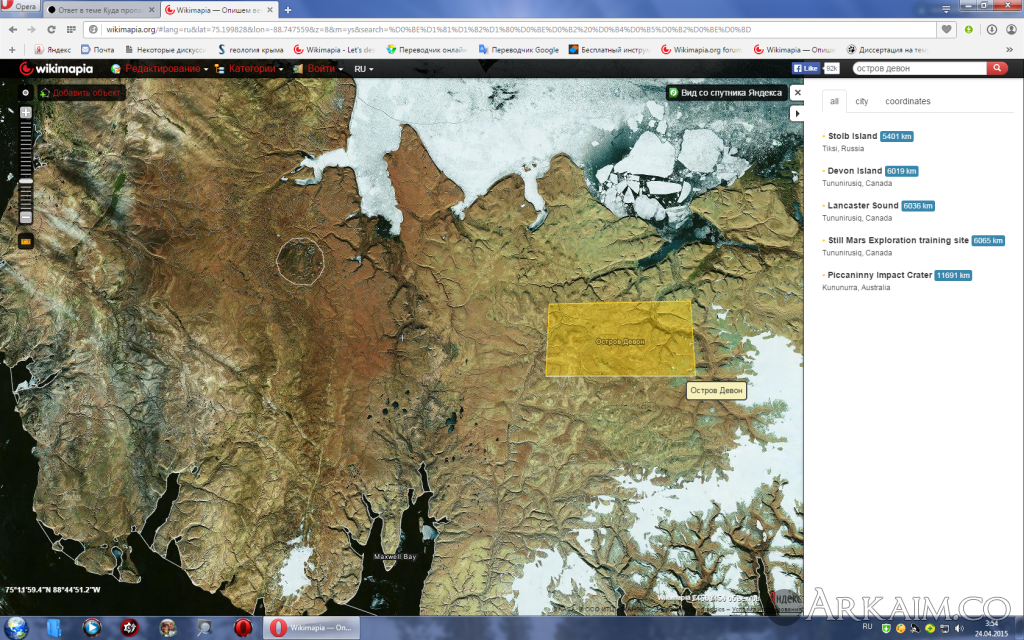Click the red search magnifier button
Viewport: 1024px width, 640px height.
coord(997,68)
